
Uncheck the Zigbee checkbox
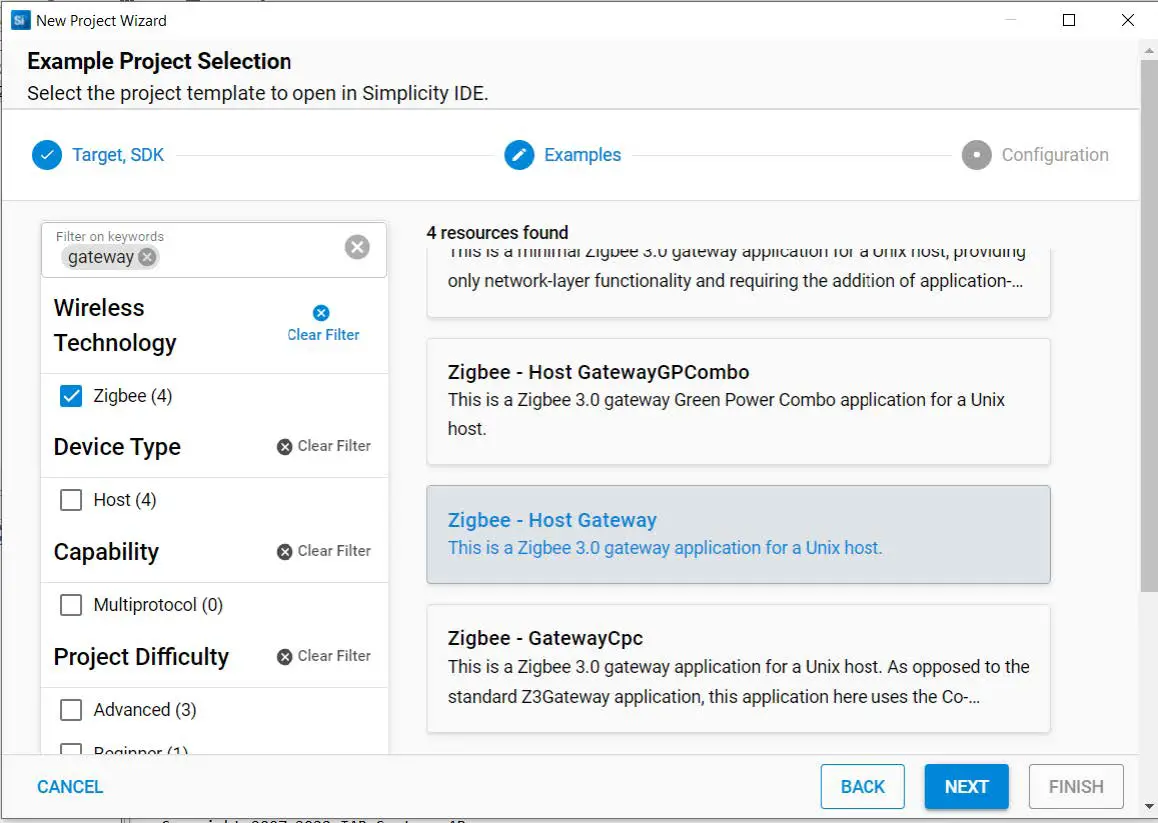(71, 396)
